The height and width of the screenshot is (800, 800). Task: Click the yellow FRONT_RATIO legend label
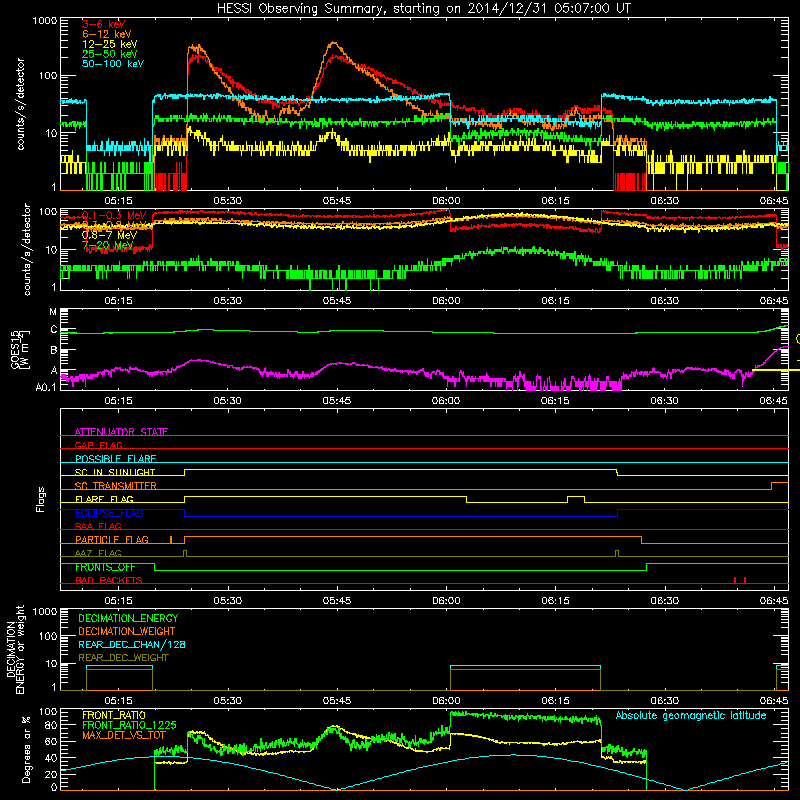114,715
